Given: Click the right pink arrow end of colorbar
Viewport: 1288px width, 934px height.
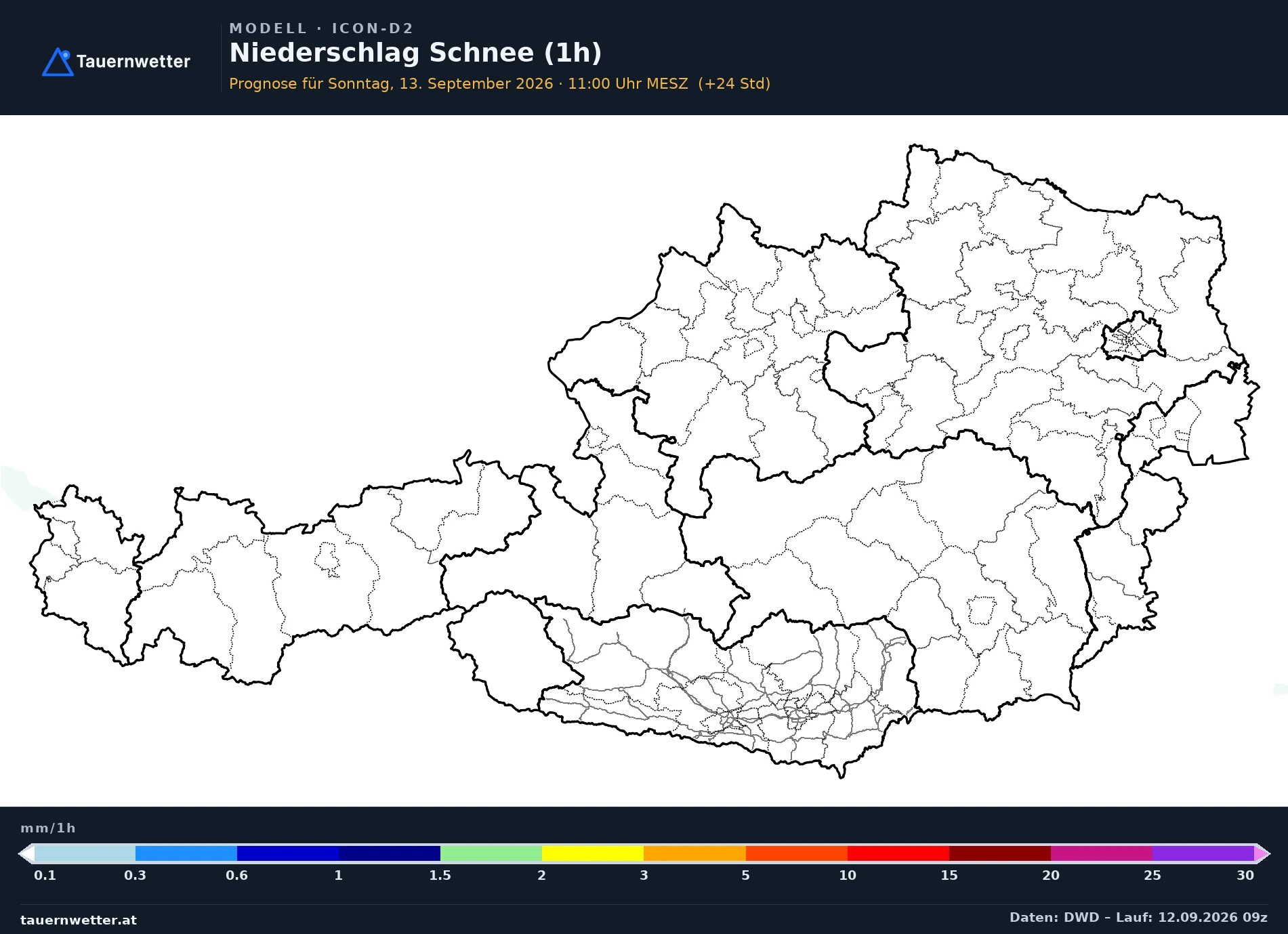Looking at the screenshot, I should tap(1262, 853).
